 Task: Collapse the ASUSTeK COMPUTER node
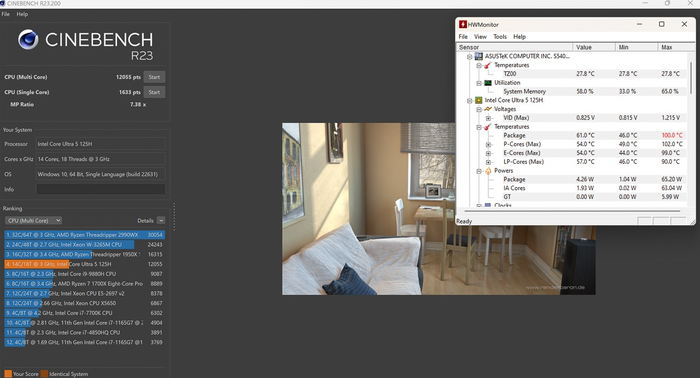[x=470, y=57]
